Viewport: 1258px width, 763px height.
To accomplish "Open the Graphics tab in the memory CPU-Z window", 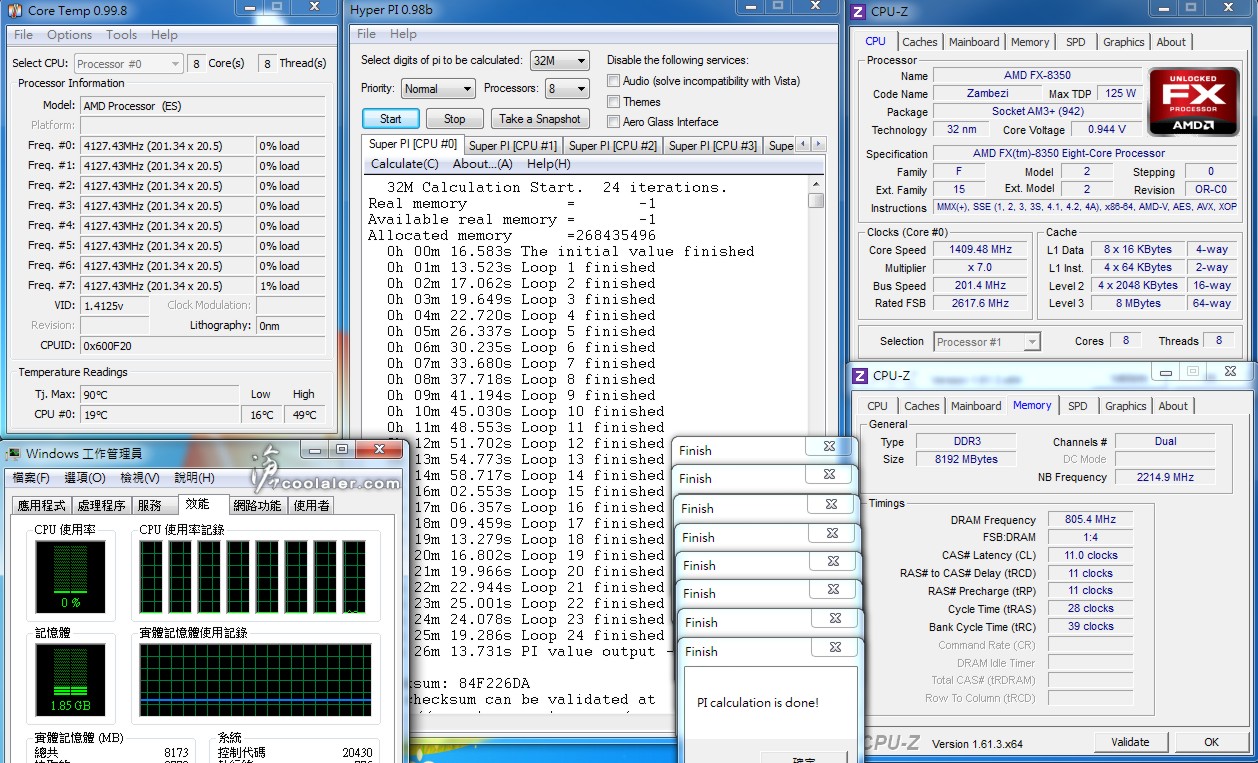I will tap(1126, 406).
